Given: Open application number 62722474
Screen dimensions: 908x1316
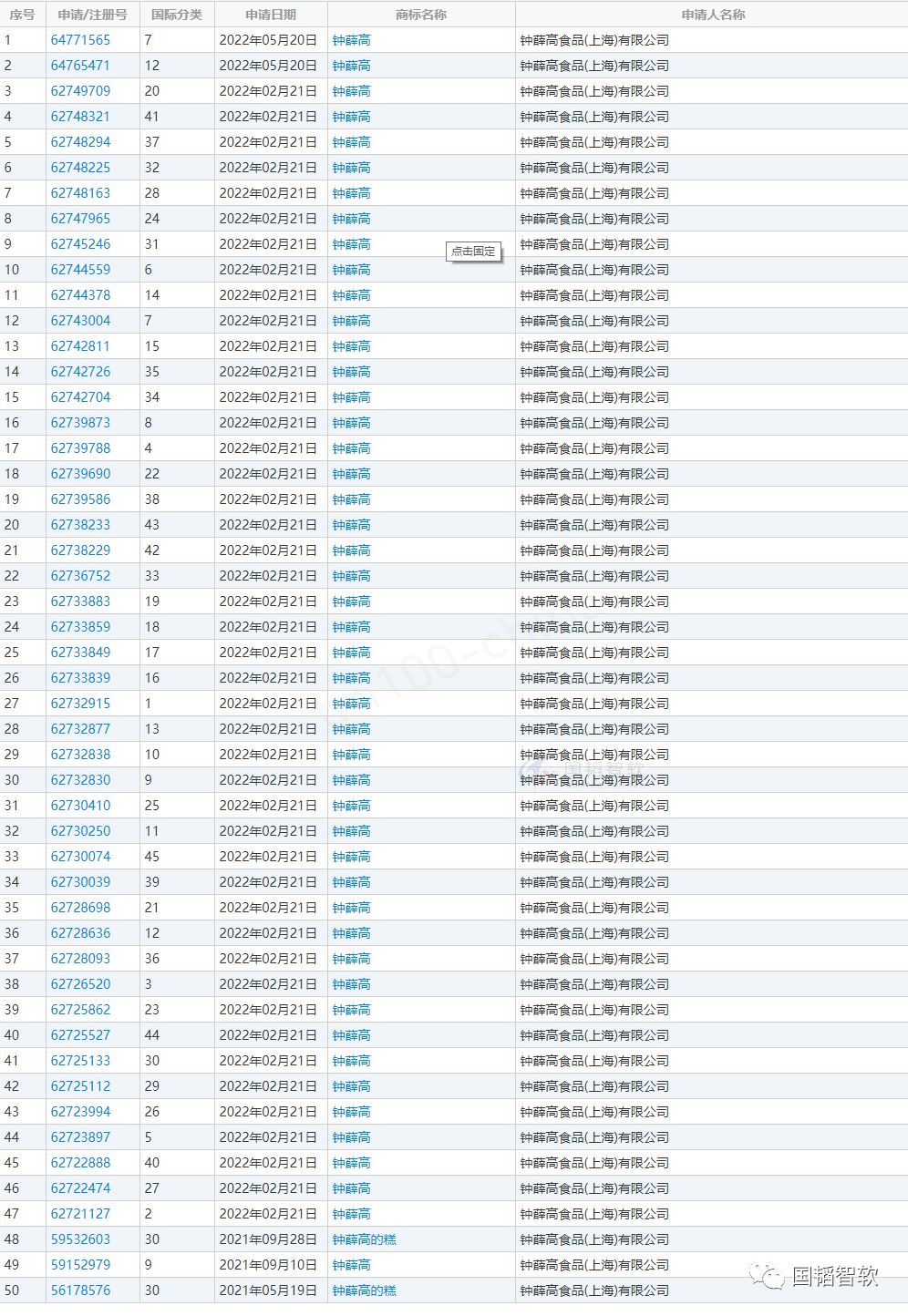Looking at the screenshot, I should click(x=80, y=1188).
